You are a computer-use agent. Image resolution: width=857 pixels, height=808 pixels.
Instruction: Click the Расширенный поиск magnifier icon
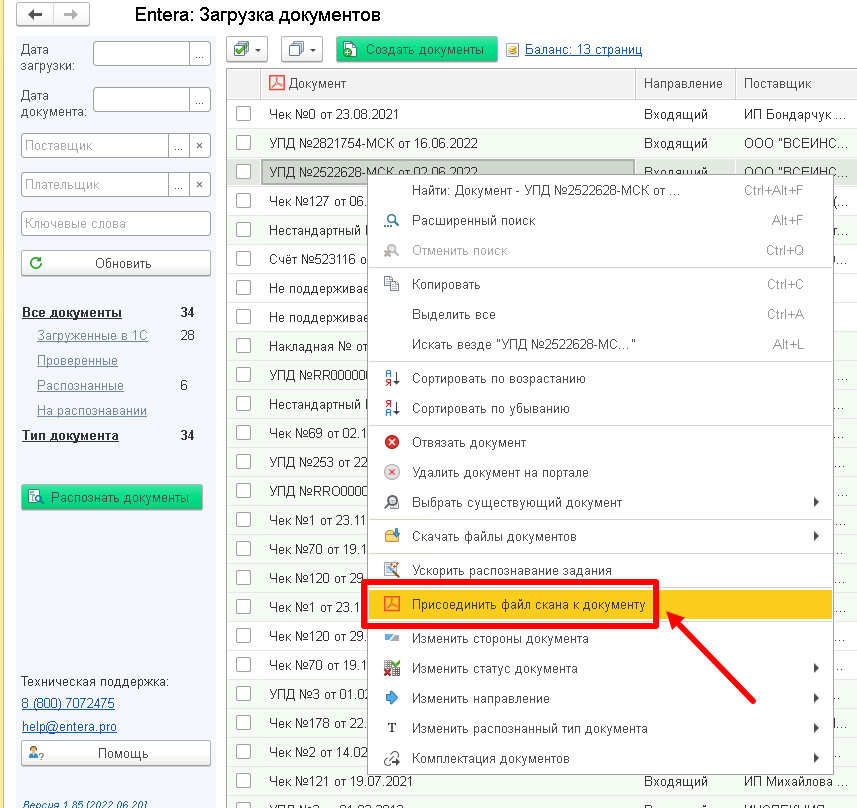(391, 220)
